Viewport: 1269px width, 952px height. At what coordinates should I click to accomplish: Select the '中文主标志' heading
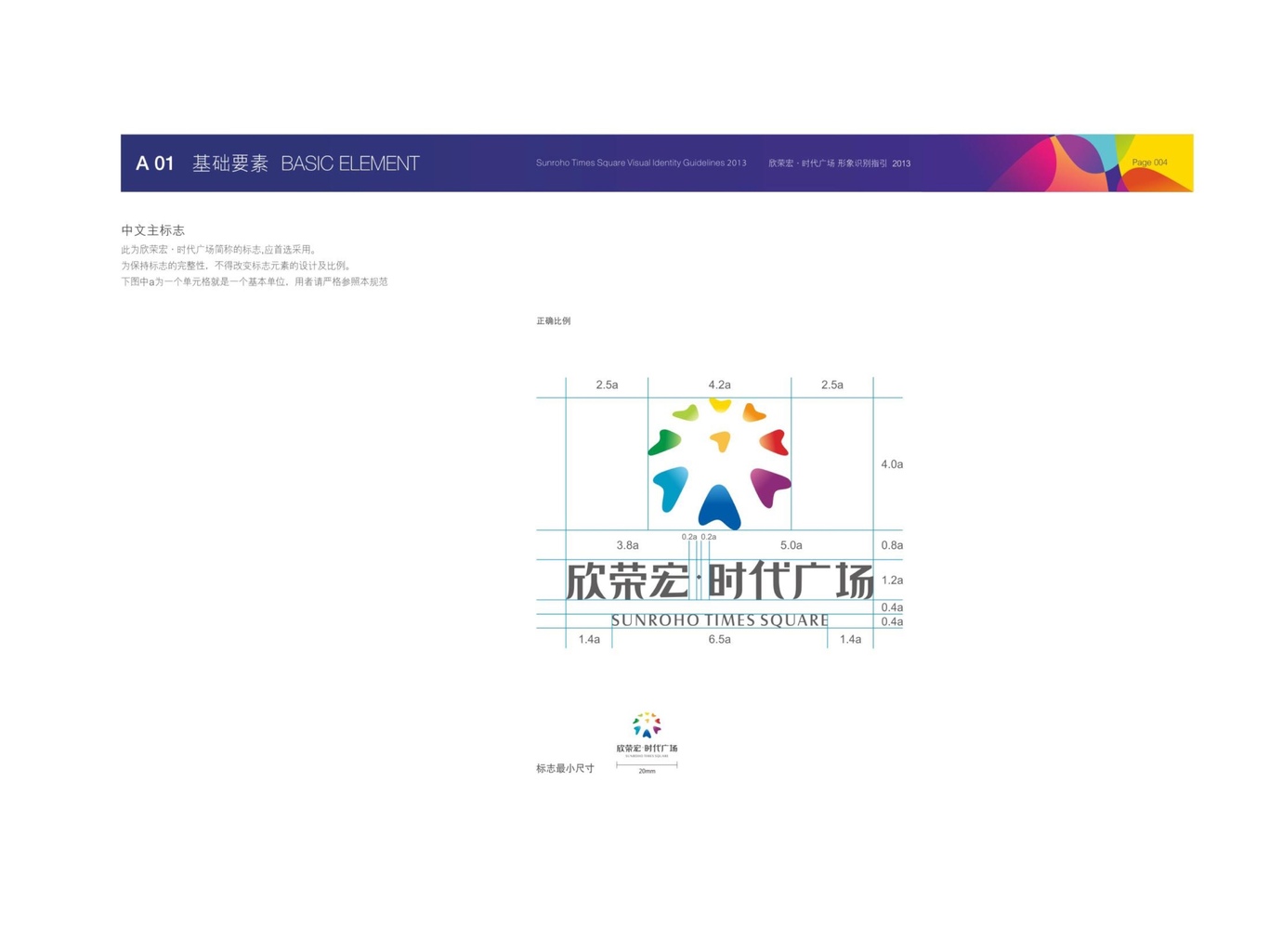(x=153, y=230)
